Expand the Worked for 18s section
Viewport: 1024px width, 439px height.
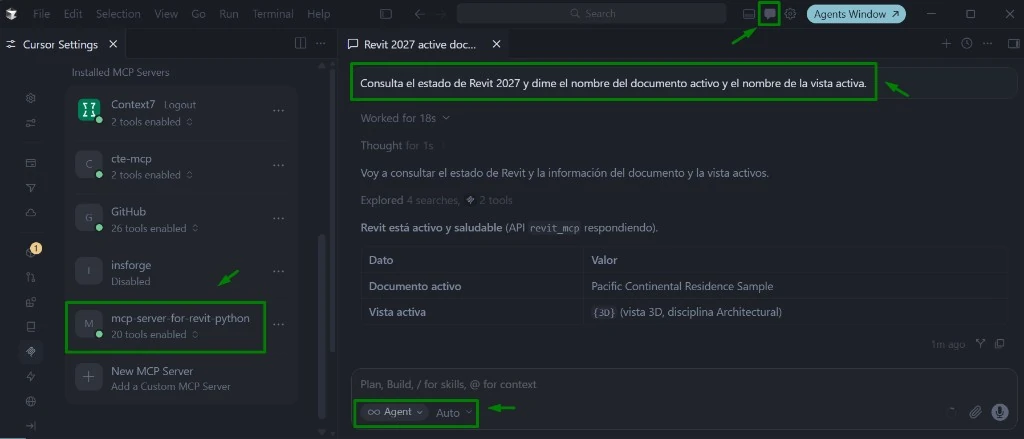pos(405,118)
